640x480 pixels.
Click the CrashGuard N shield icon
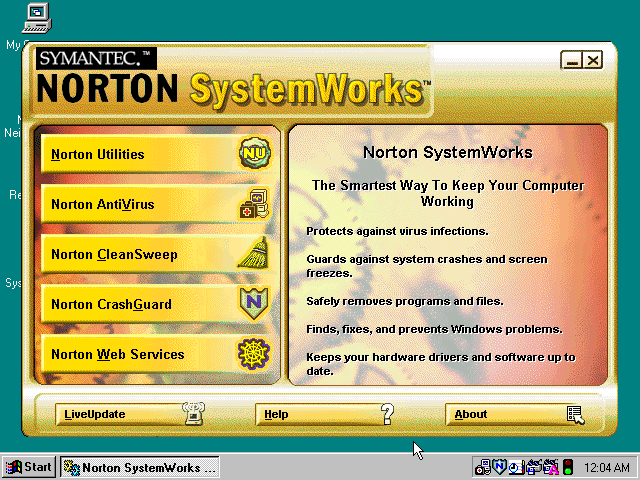253,303
